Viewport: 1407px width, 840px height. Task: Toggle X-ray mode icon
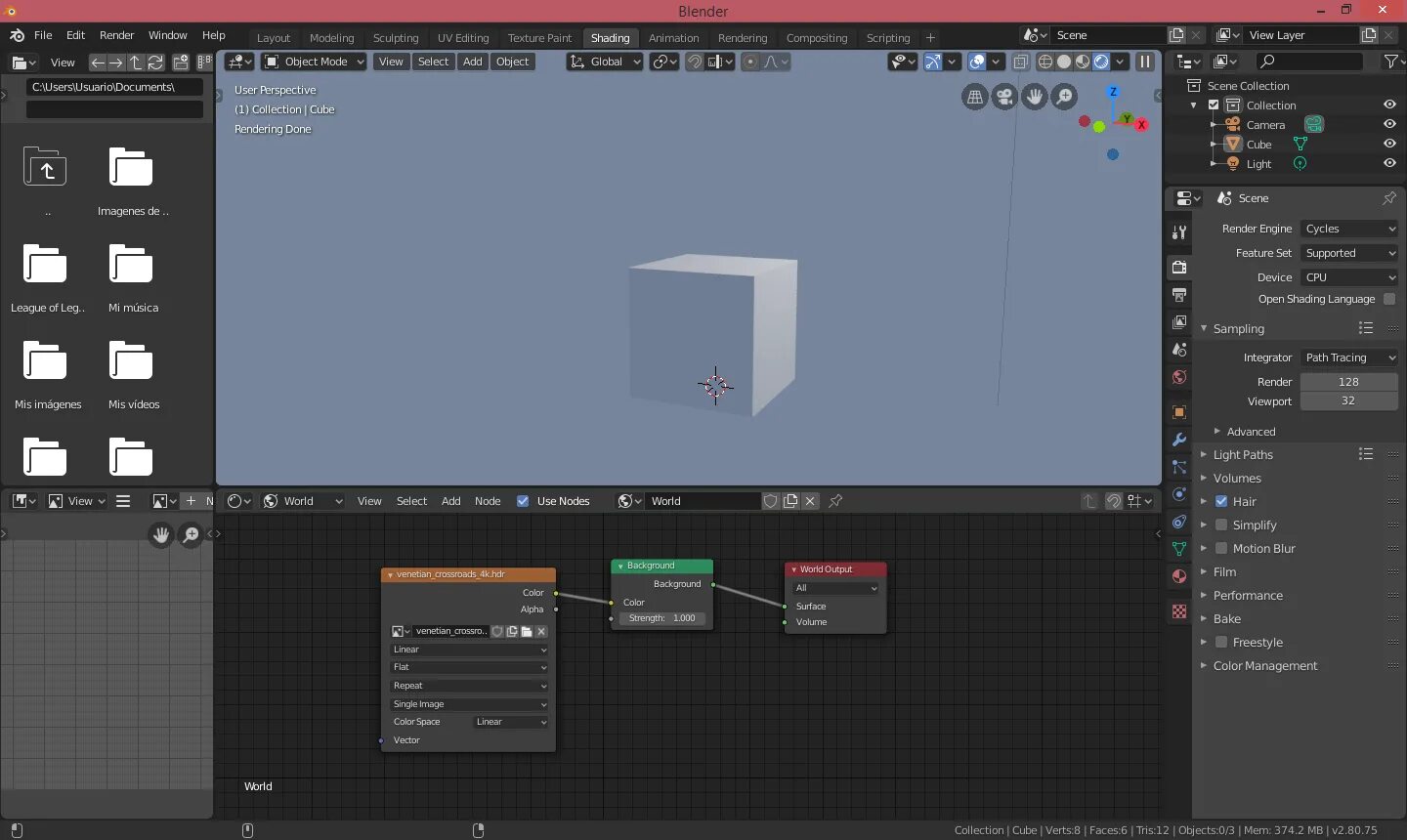pyautogui.click(x=1020, y=62)
